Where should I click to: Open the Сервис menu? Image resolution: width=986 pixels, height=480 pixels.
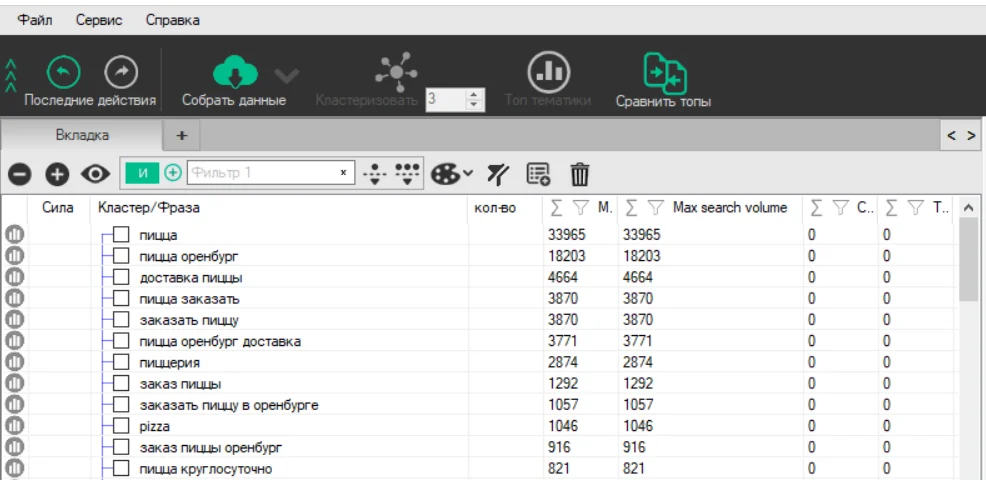(99, 20)
